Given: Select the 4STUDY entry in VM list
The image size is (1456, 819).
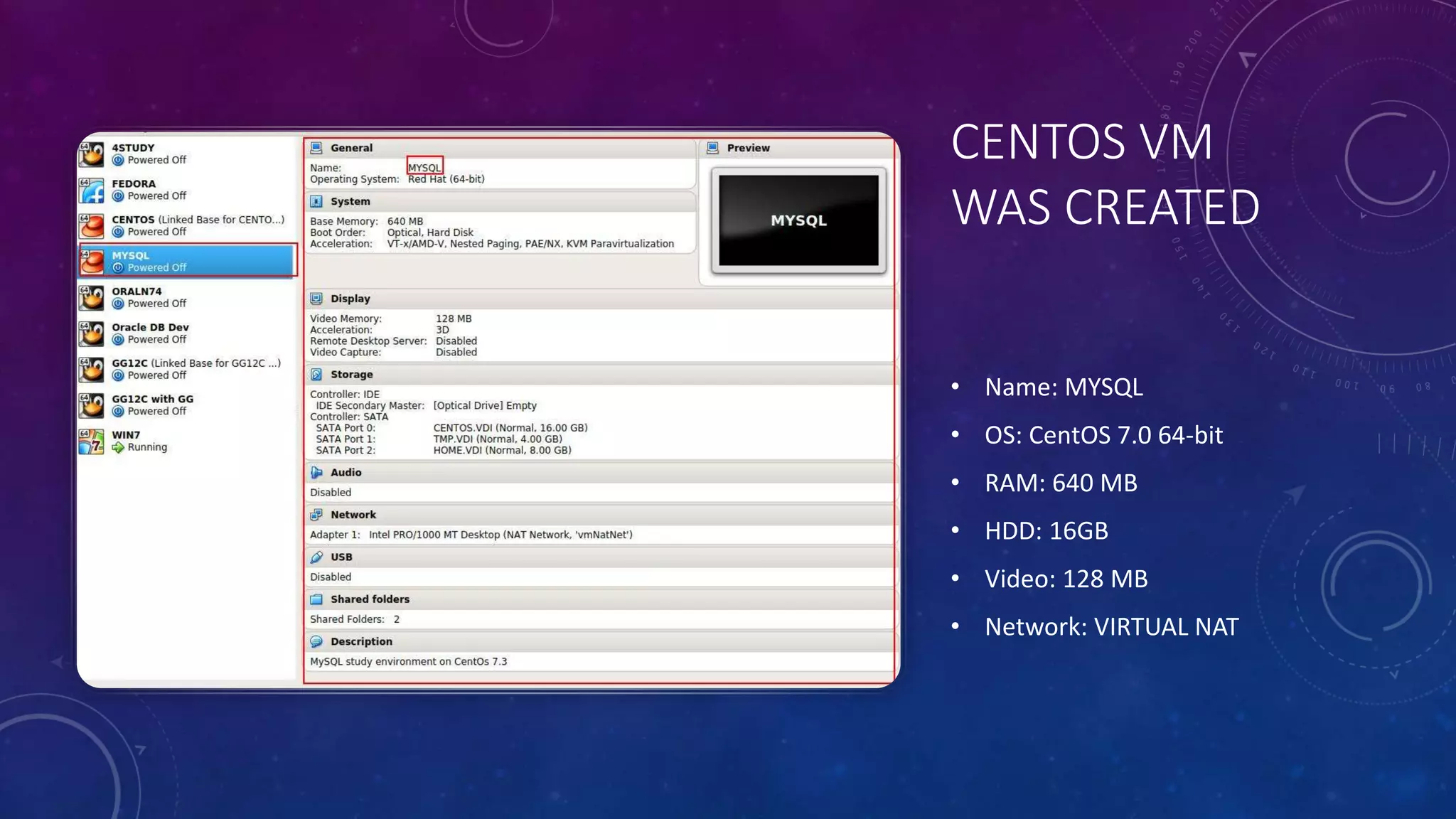Looking at the screenshot, I should pyautogui.click(x=187, y=154).
